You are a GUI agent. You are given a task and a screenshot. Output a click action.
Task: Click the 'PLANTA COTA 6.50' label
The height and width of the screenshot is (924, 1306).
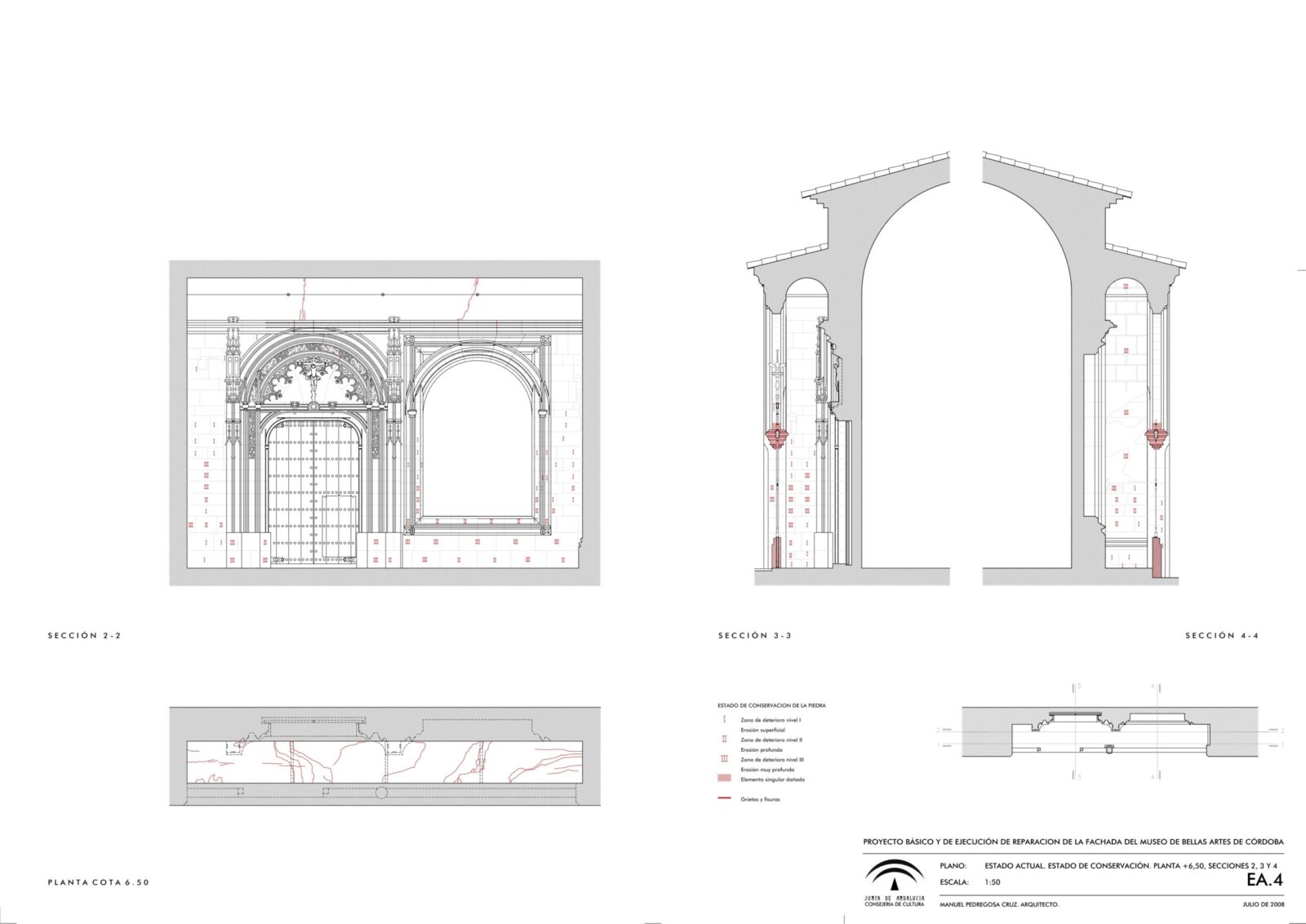coord(99,882)
